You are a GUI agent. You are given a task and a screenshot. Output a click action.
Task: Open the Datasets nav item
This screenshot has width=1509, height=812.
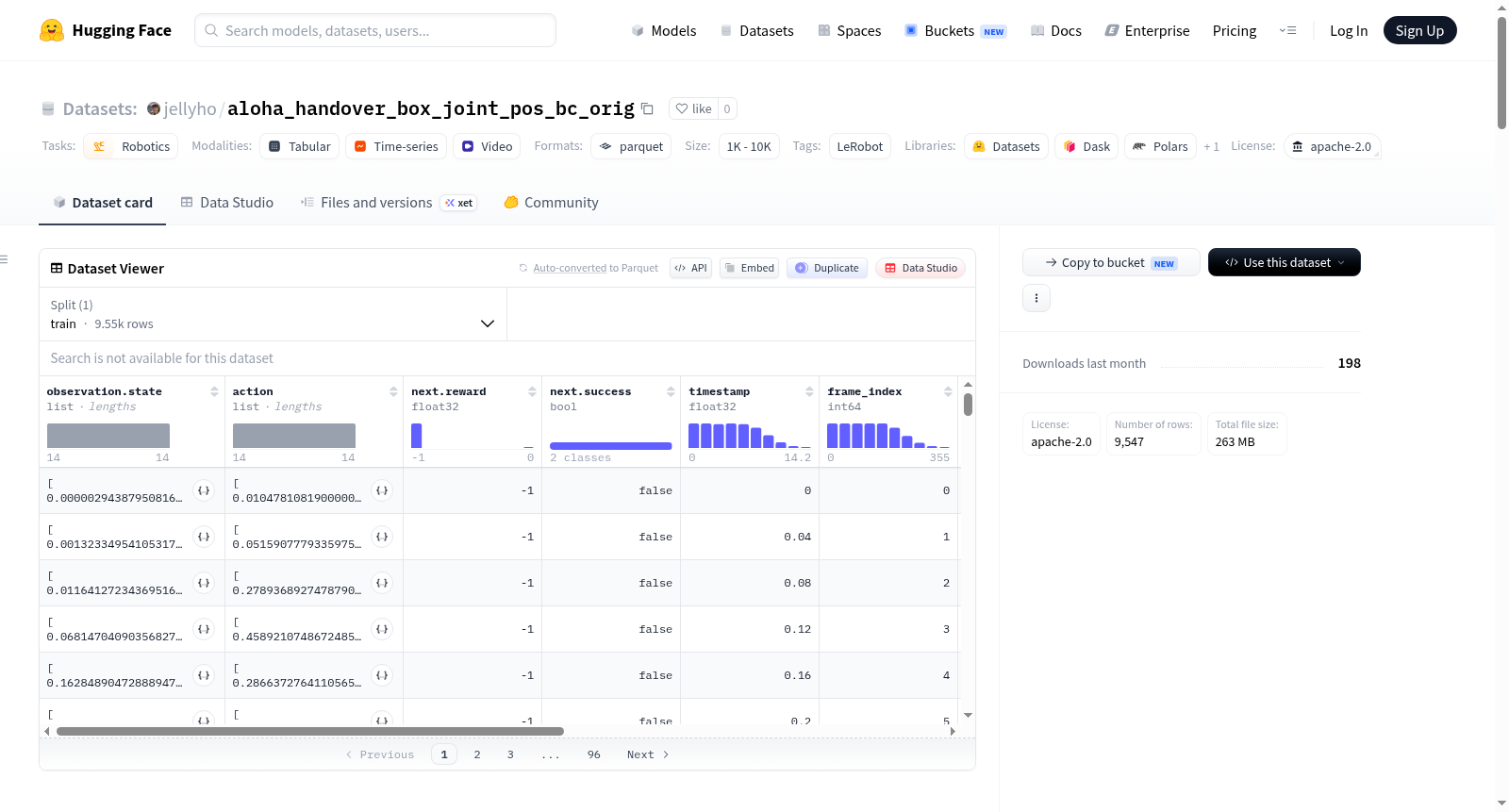point(756,30)
